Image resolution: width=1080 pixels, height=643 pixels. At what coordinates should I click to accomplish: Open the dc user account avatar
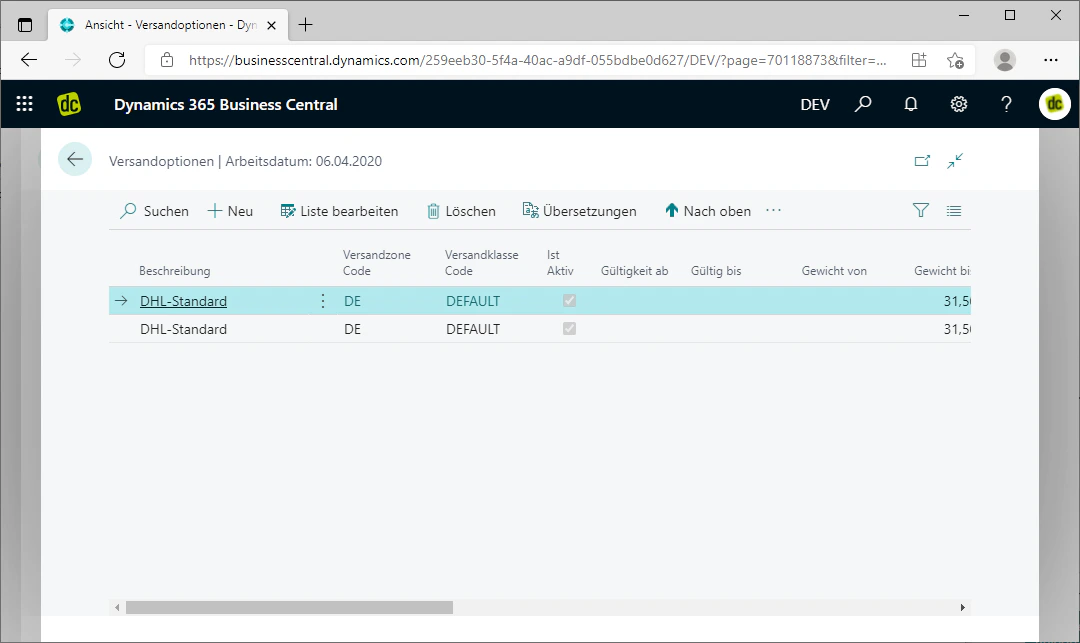[x=1055, y=104]
